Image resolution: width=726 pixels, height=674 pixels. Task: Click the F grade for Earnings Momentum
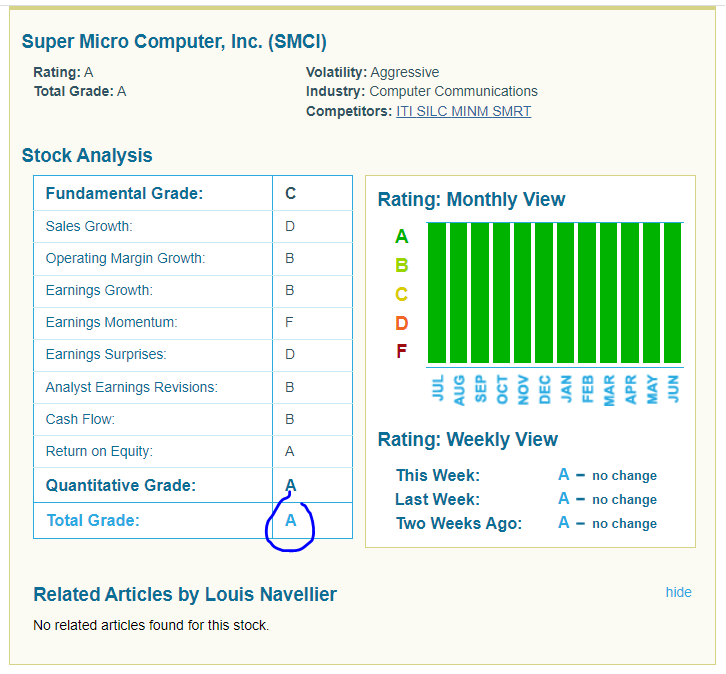click(289, 322)
